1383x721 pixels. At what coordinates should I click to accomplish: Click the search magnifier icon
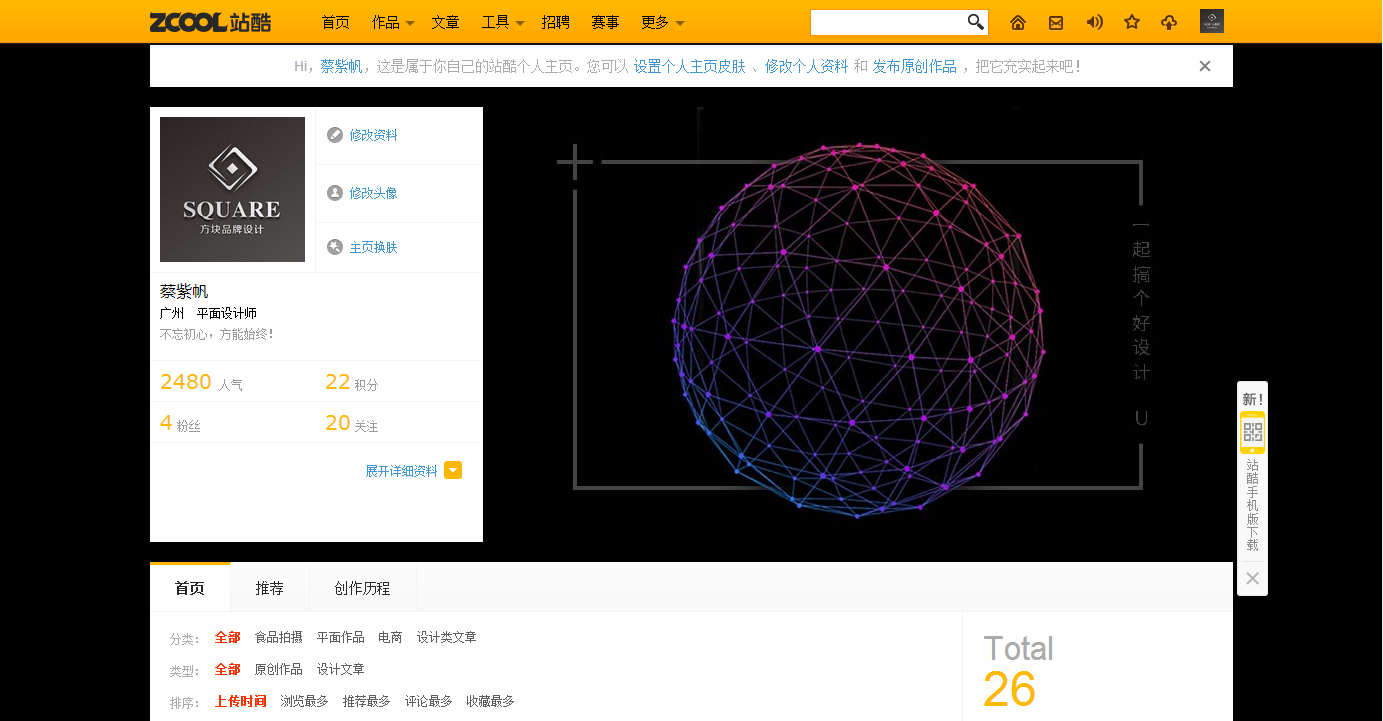976,22
